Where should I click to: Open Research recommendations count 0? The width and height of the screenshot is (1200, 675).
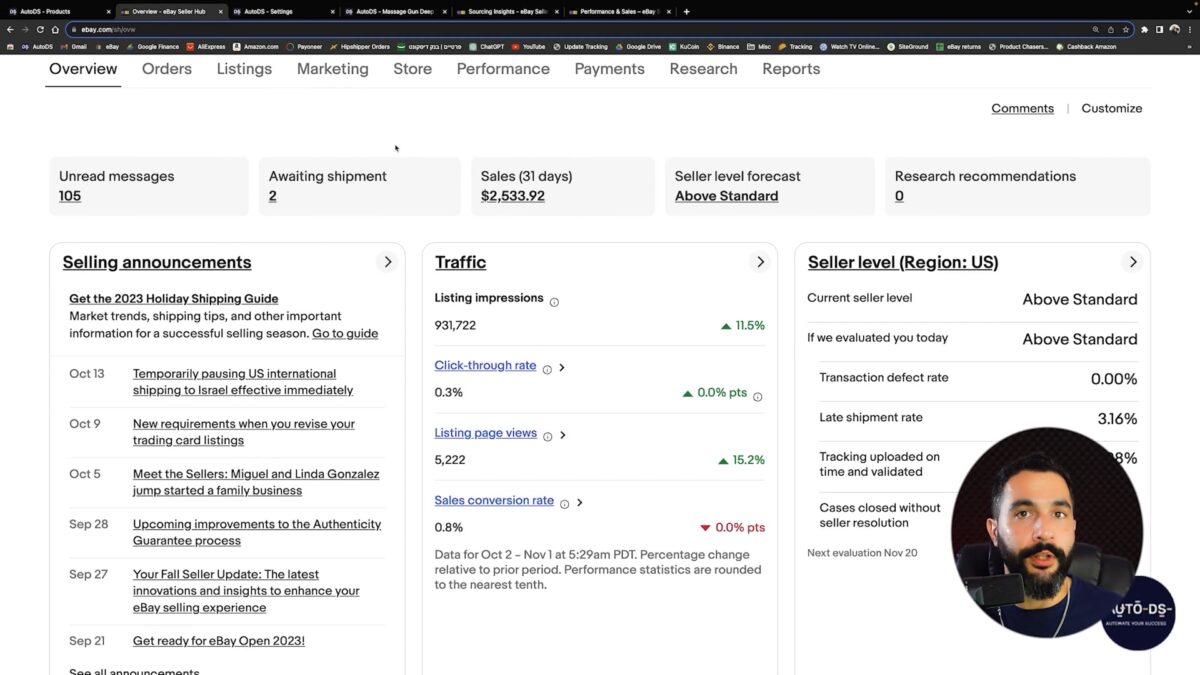click(899, 196)
